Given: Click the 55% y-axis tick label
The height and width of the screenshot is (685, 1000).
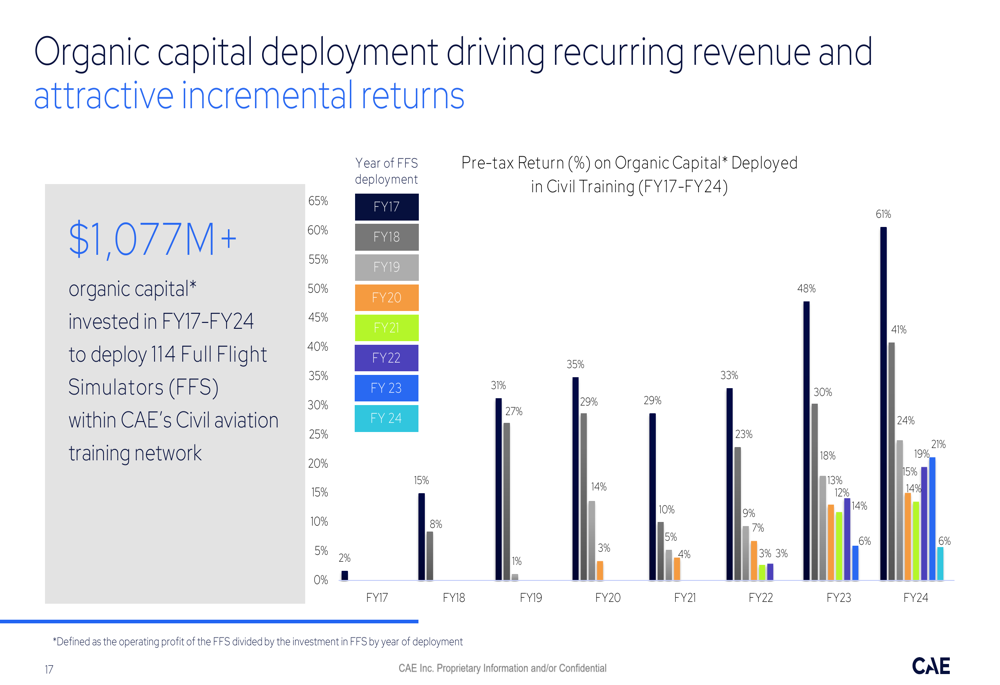Looking at the screenshot, I should point(318,260).
